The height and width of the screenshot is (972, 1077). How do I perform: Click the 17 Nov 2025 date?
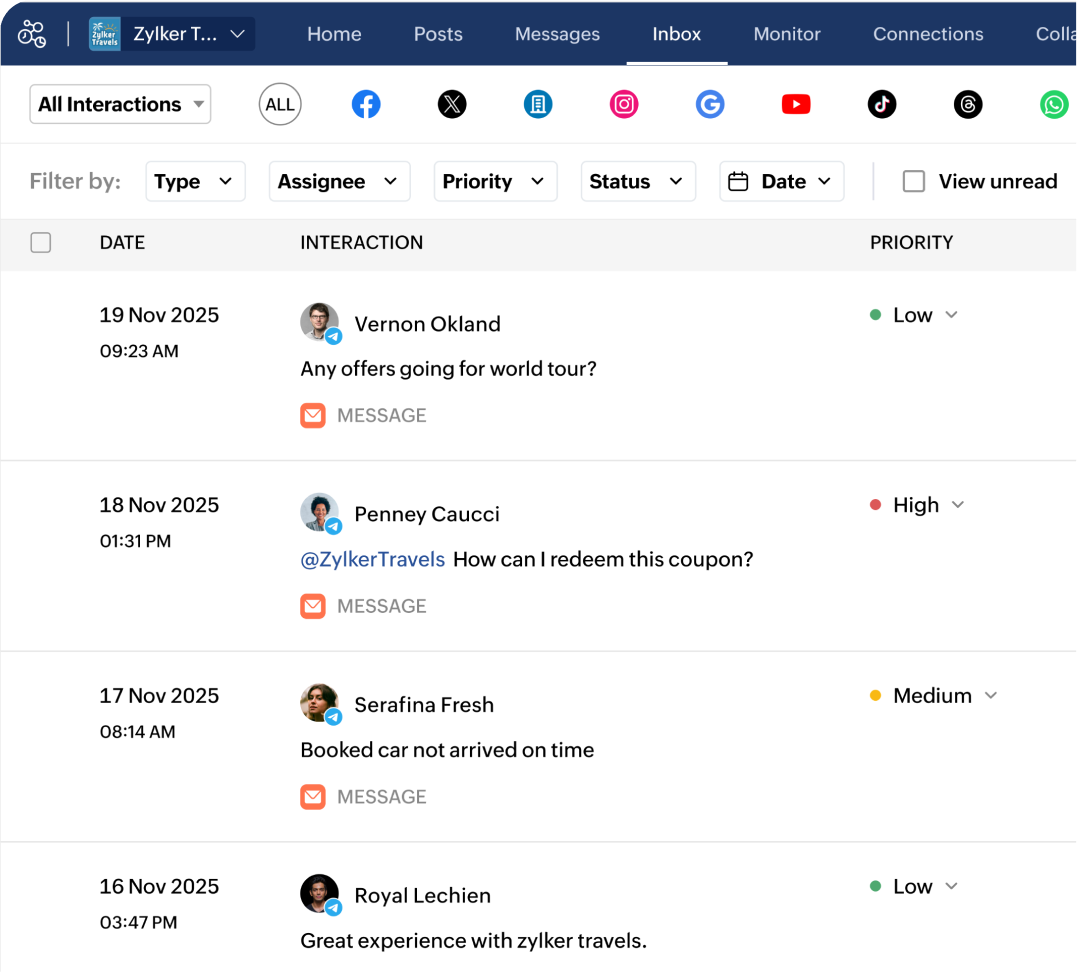tap(159, 696)
